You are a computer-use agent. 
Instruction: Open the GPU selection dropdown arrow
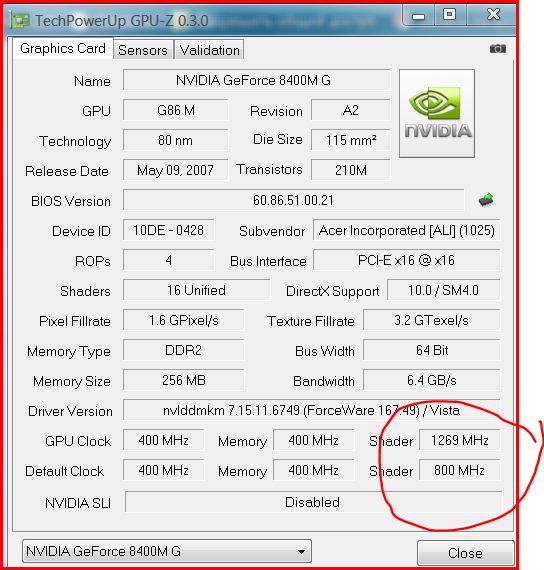(301, 551)
